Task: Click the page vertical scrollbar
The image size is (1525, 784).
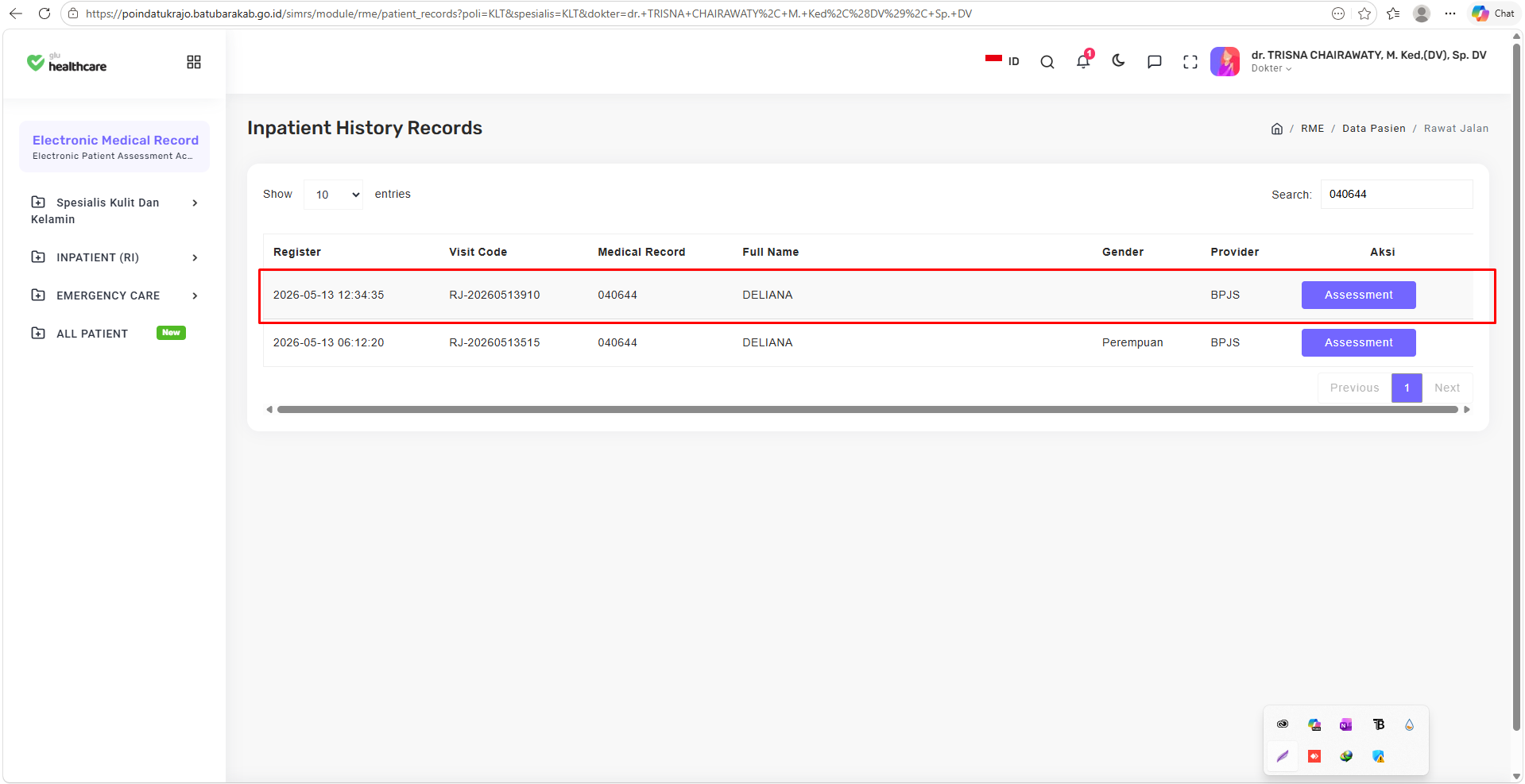Action: [x=1517, y=385]
